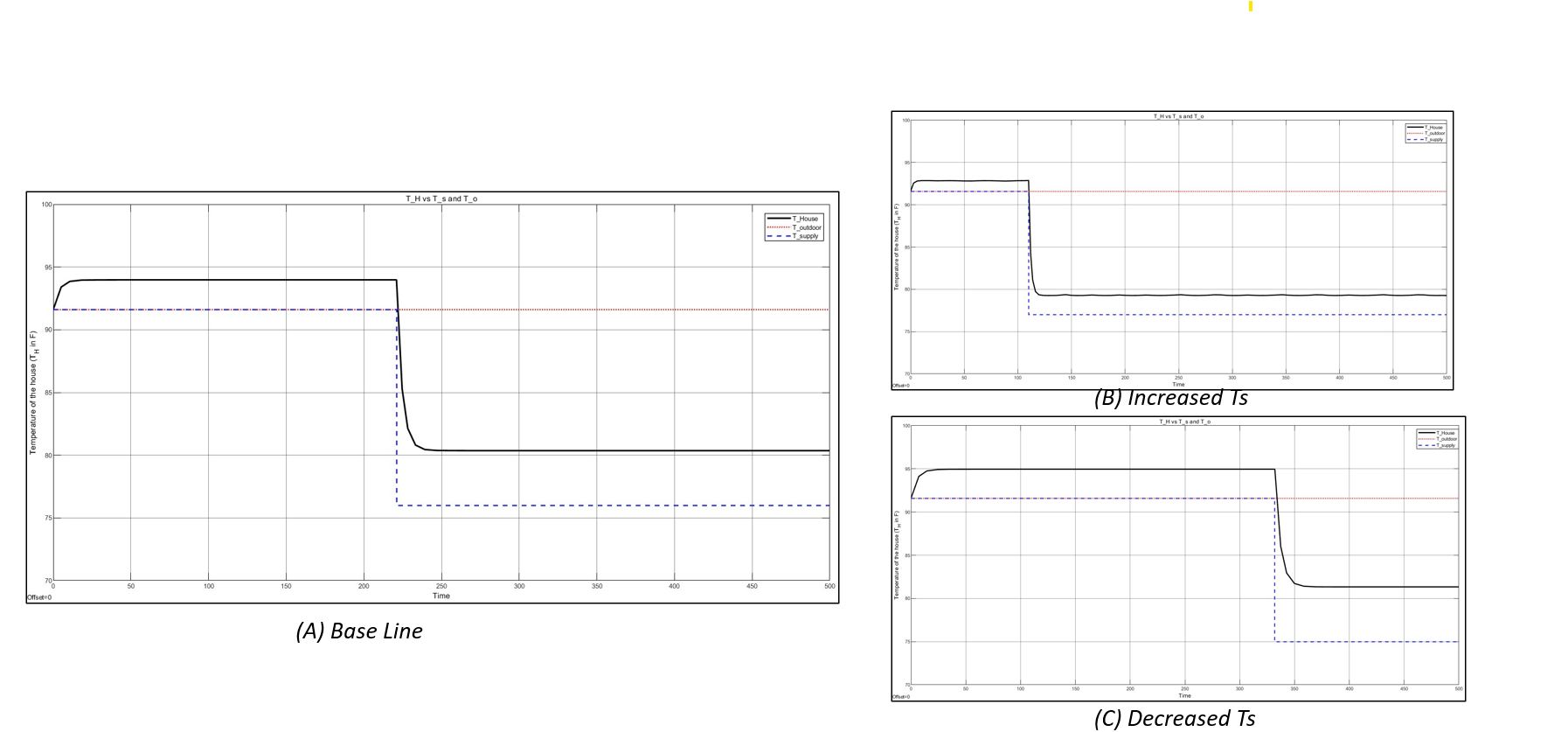The height and width of the screenshot is (732, 1568).
Task: Select the '(A) Base Line' caption
Action: tap(359, 631)
